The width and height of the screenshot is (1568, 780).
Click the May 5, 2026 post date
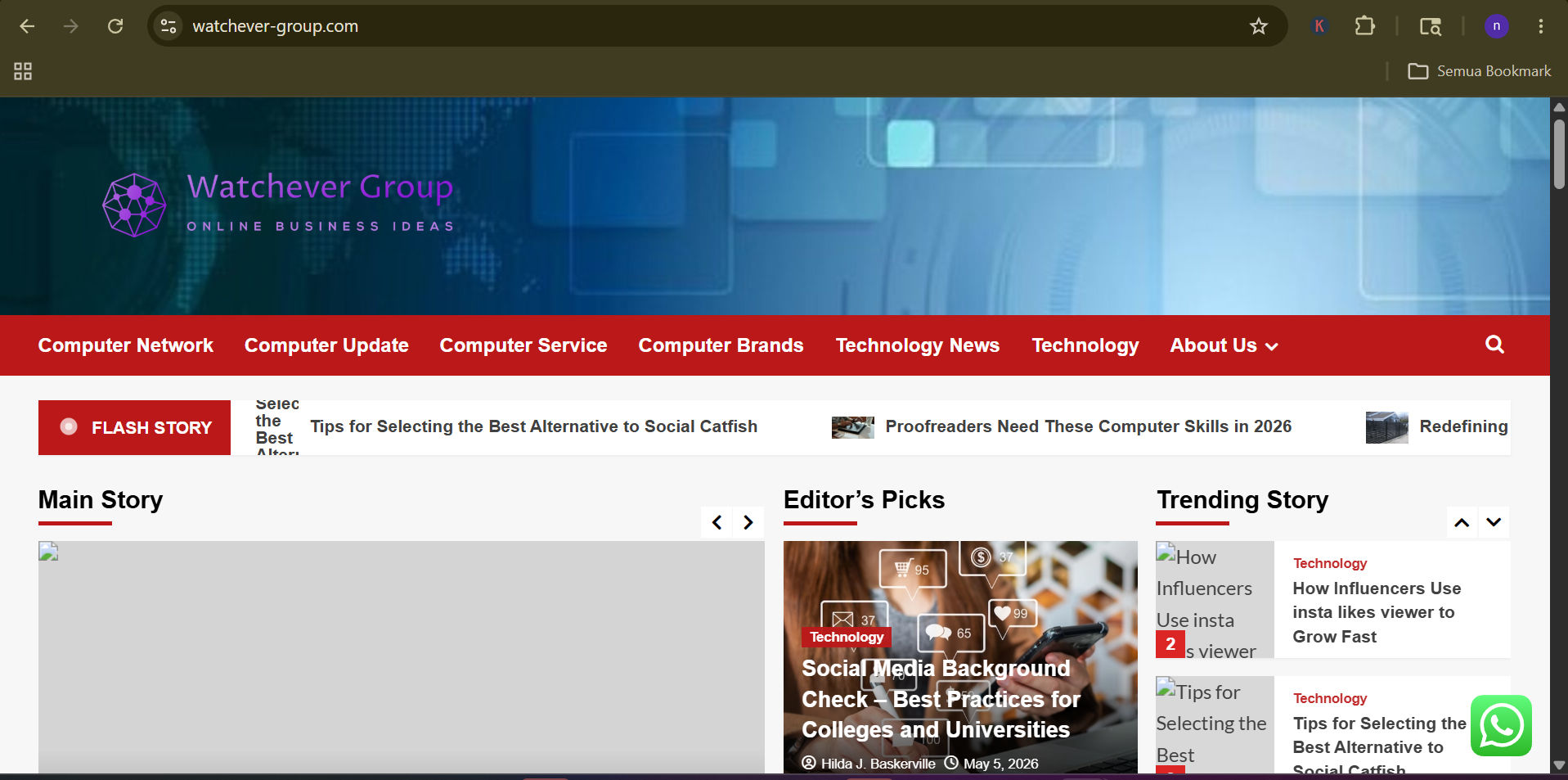[1000, 764]
